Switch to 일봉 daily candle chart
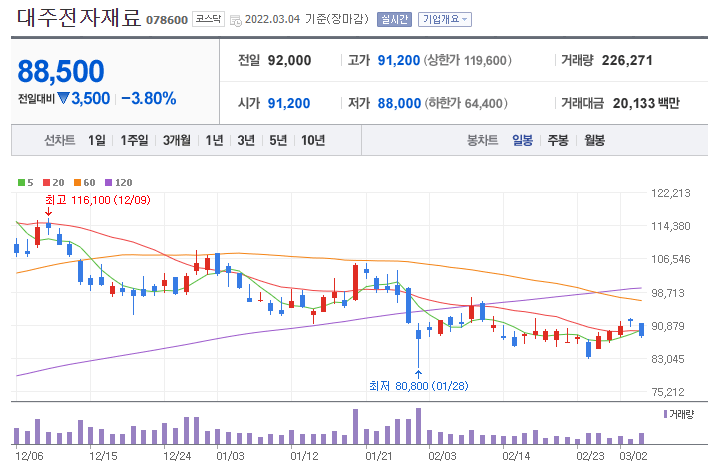 point(522,140)
